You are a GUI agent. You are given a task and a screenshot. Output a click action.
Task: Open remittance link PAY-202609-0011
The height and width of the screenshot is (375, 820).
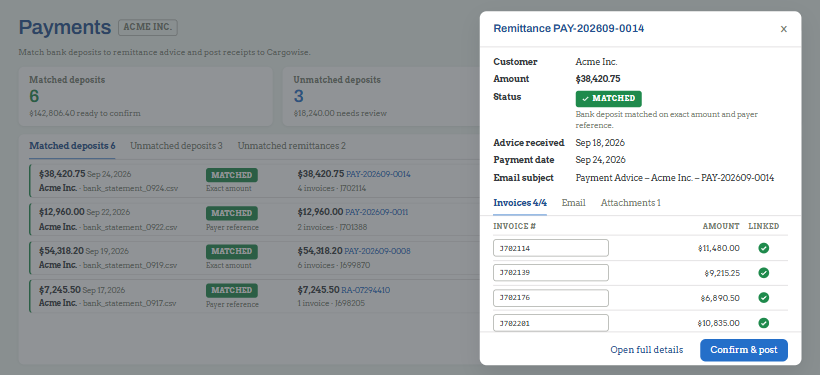[x=377, y=212]
